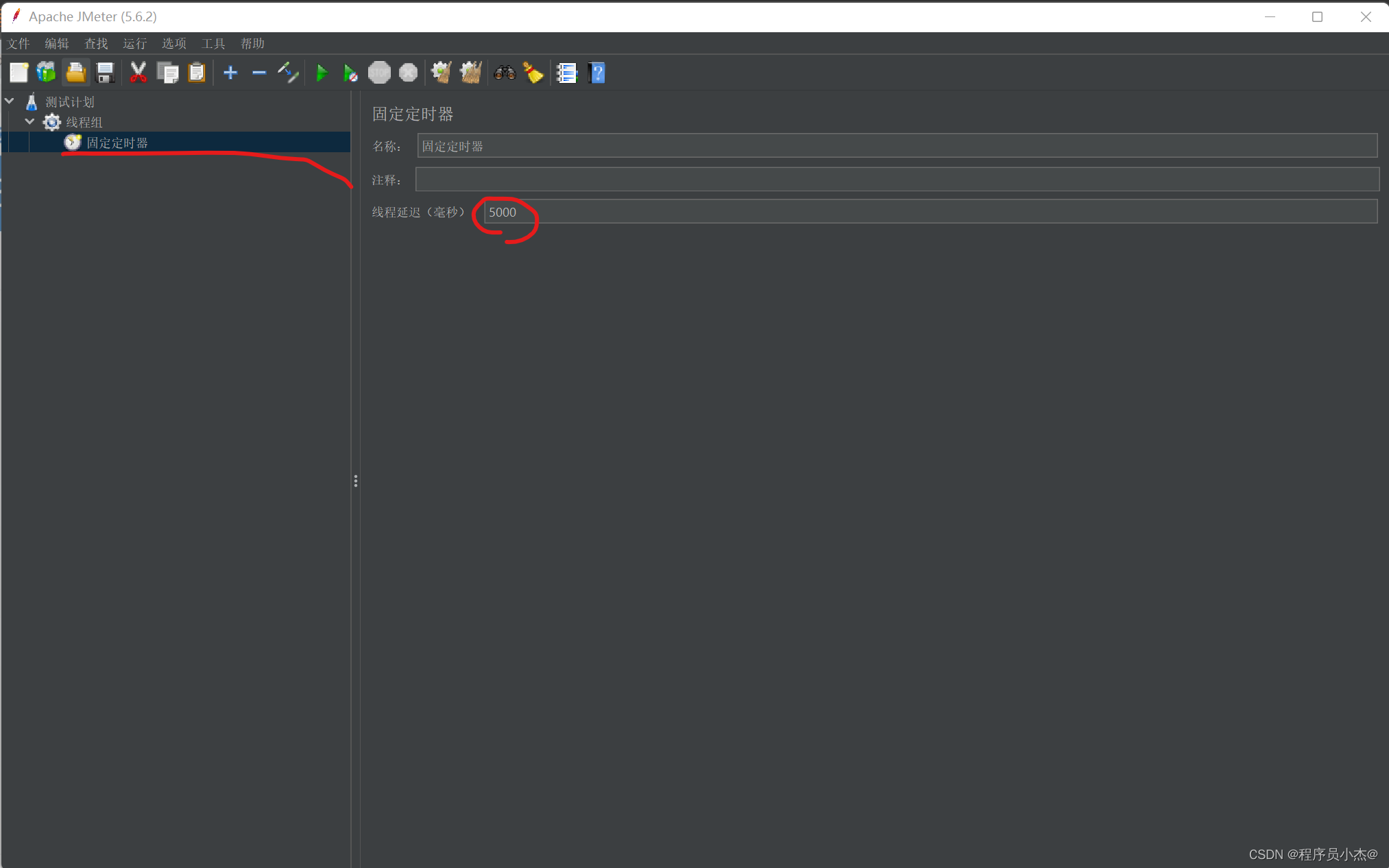The height and width of the screenshot is (868, 1389).
Task: Open Help with the question mark icon
Action: click(597, 73)
